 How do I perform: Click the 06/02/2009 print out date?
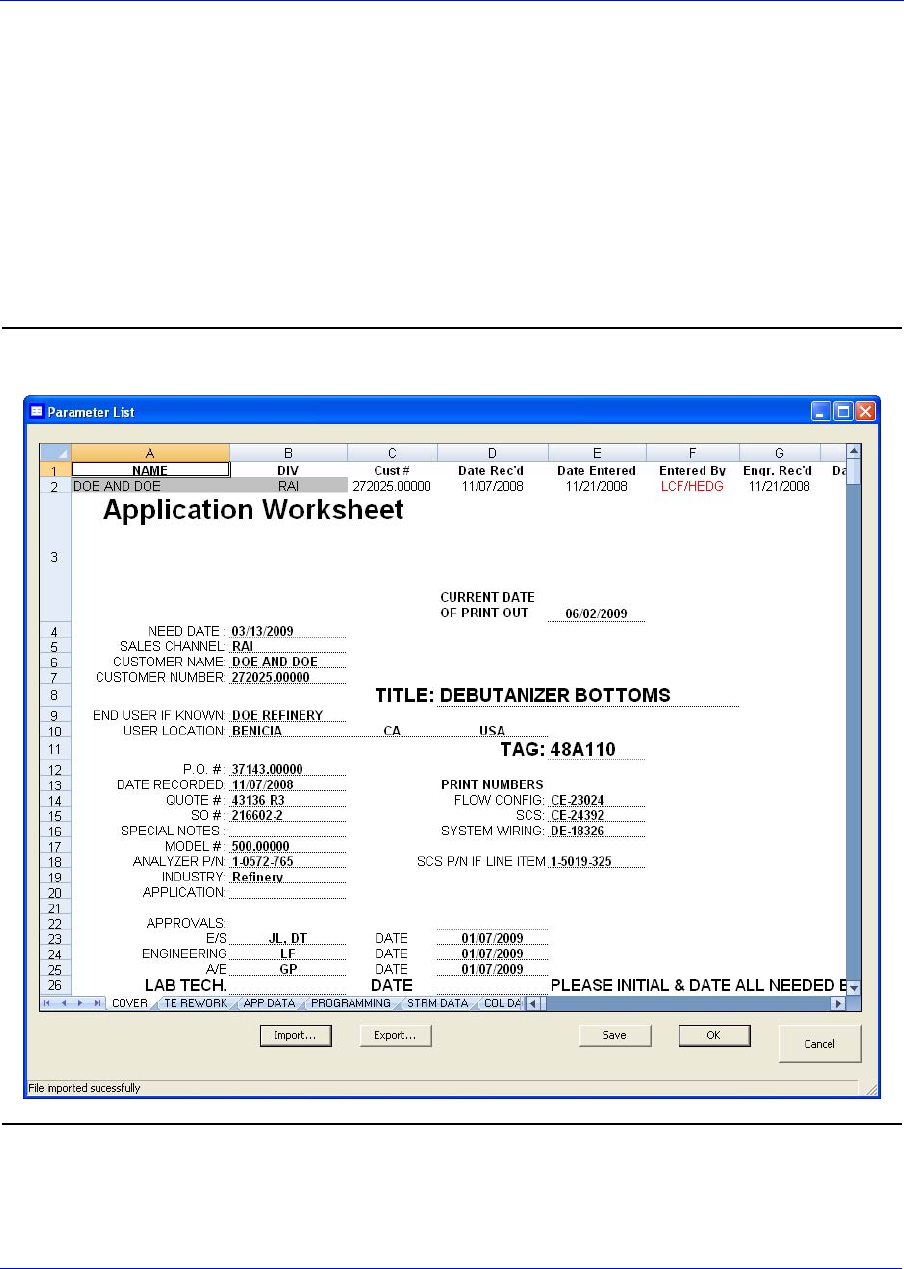tap(596, 614)
